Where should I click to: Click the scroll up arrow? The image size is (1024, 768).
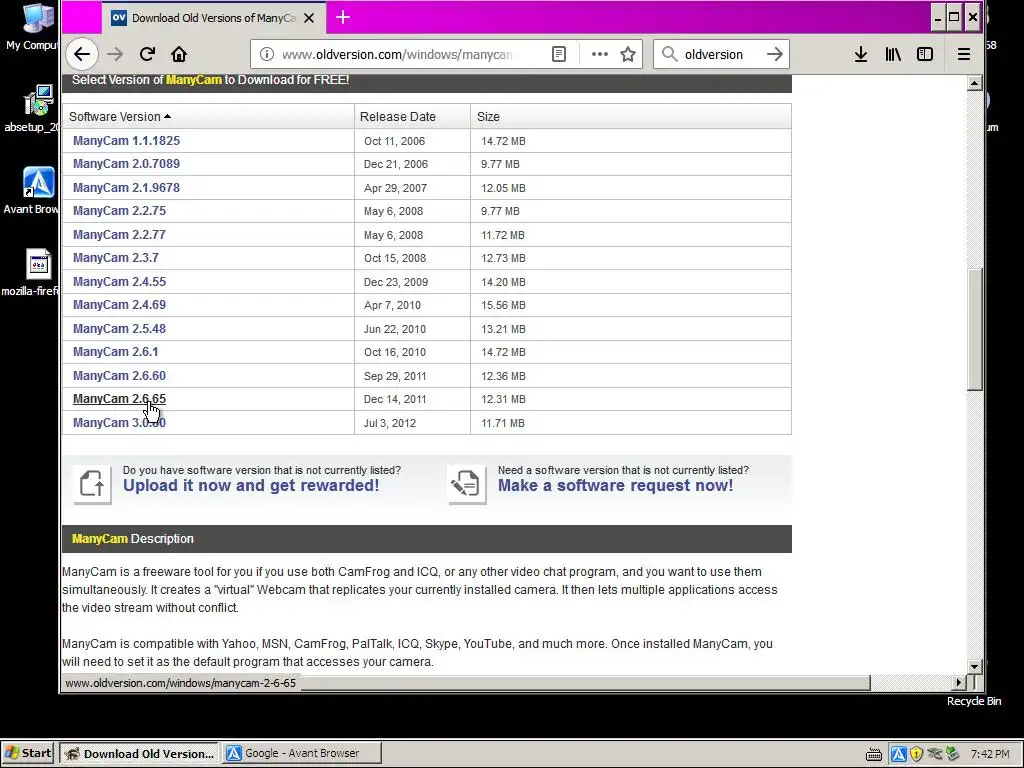click(974, 83)
